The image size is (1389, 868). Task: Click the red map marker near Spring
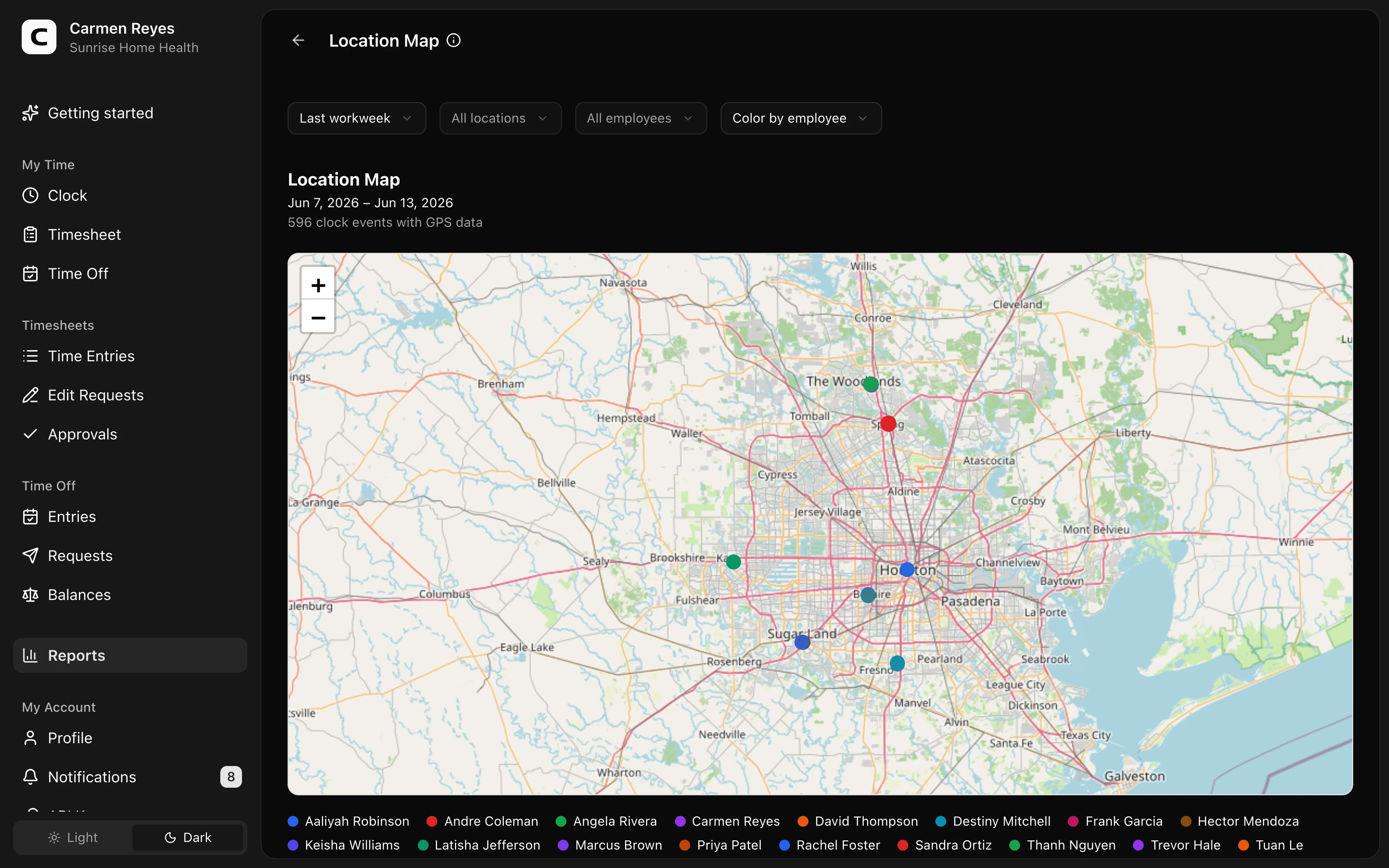[x=888, y=424]
